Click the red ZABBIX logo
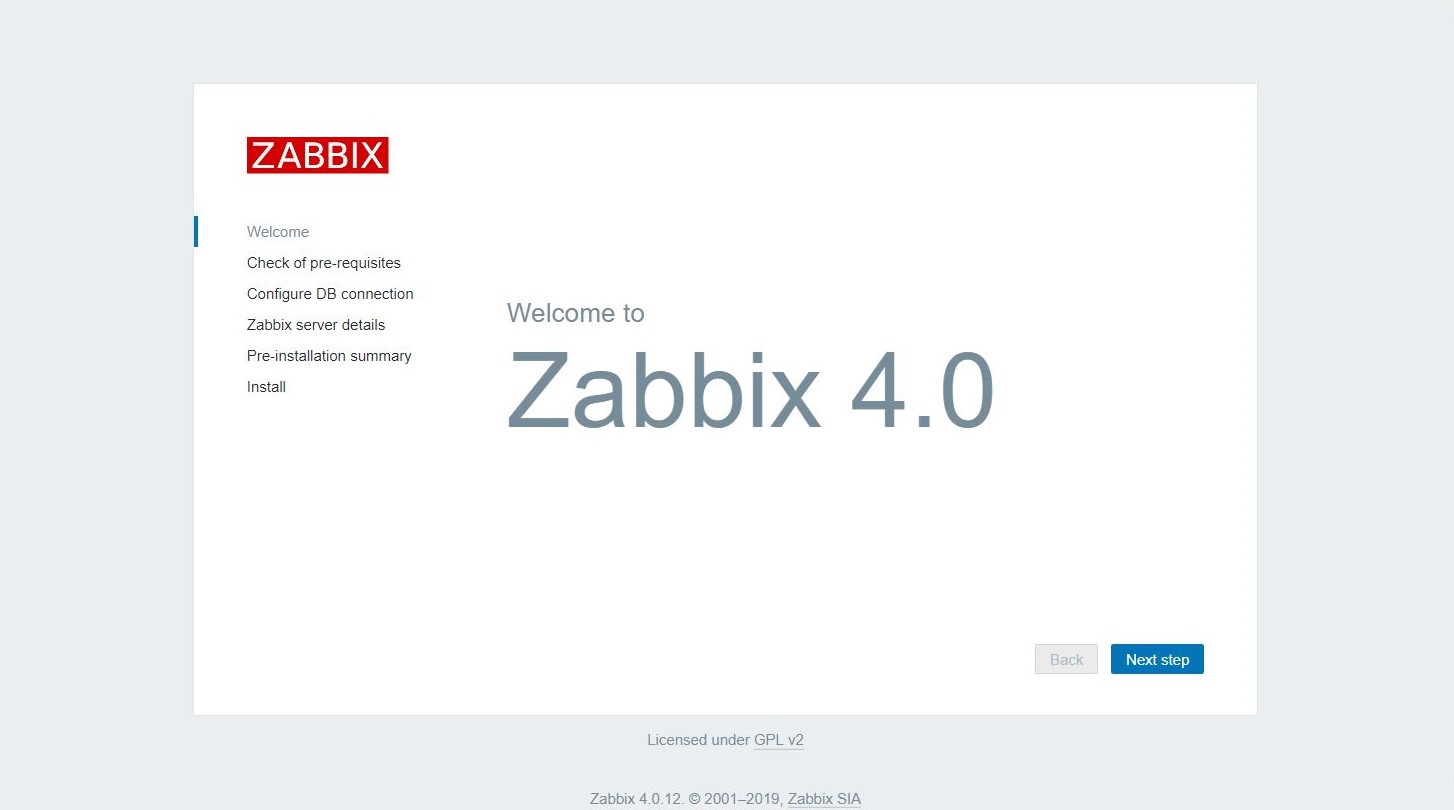Screen dimensions: 1454x810 317,155
